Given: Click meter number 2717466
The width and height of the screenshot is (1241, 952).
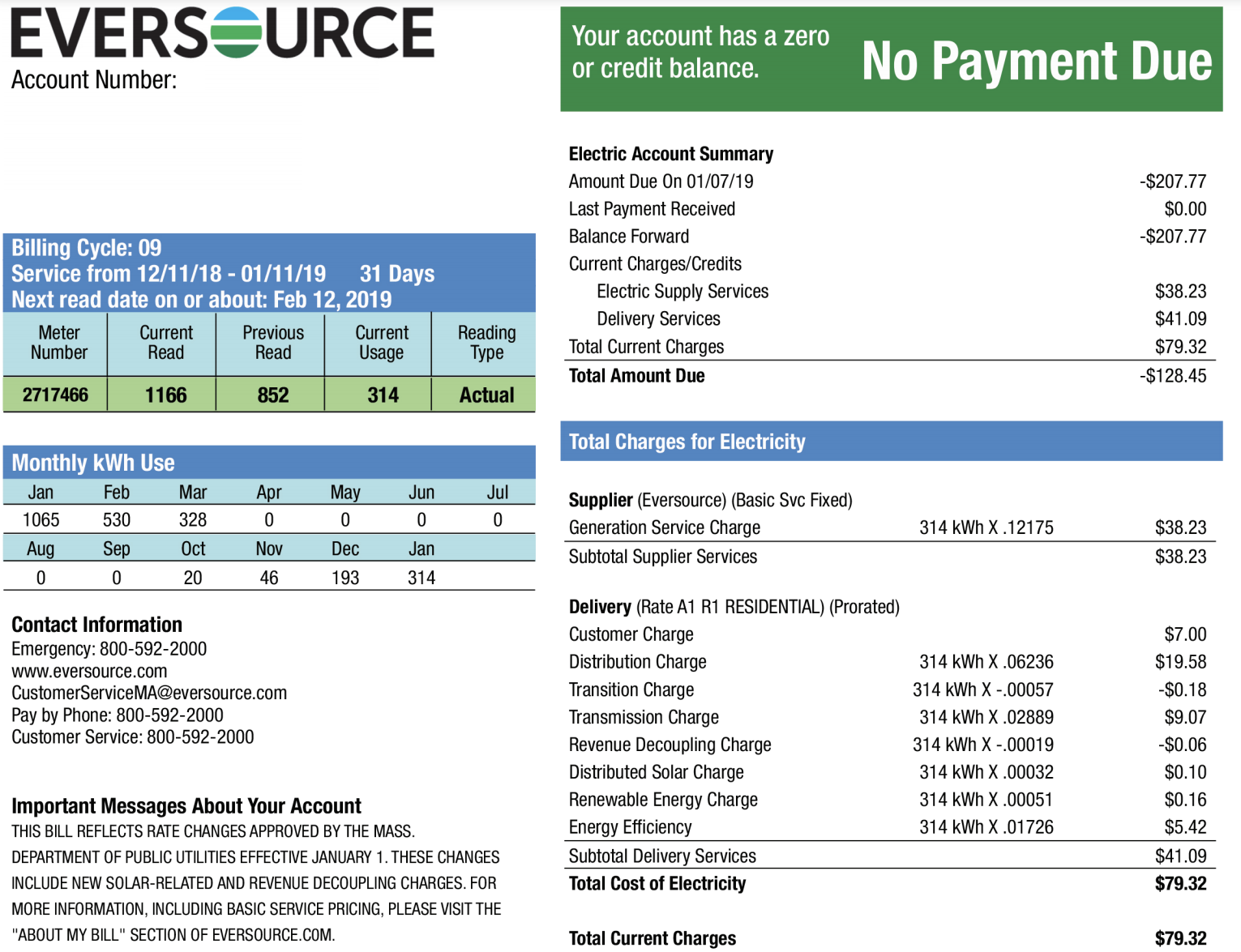Looking at the screenshot, I should 55,395.
